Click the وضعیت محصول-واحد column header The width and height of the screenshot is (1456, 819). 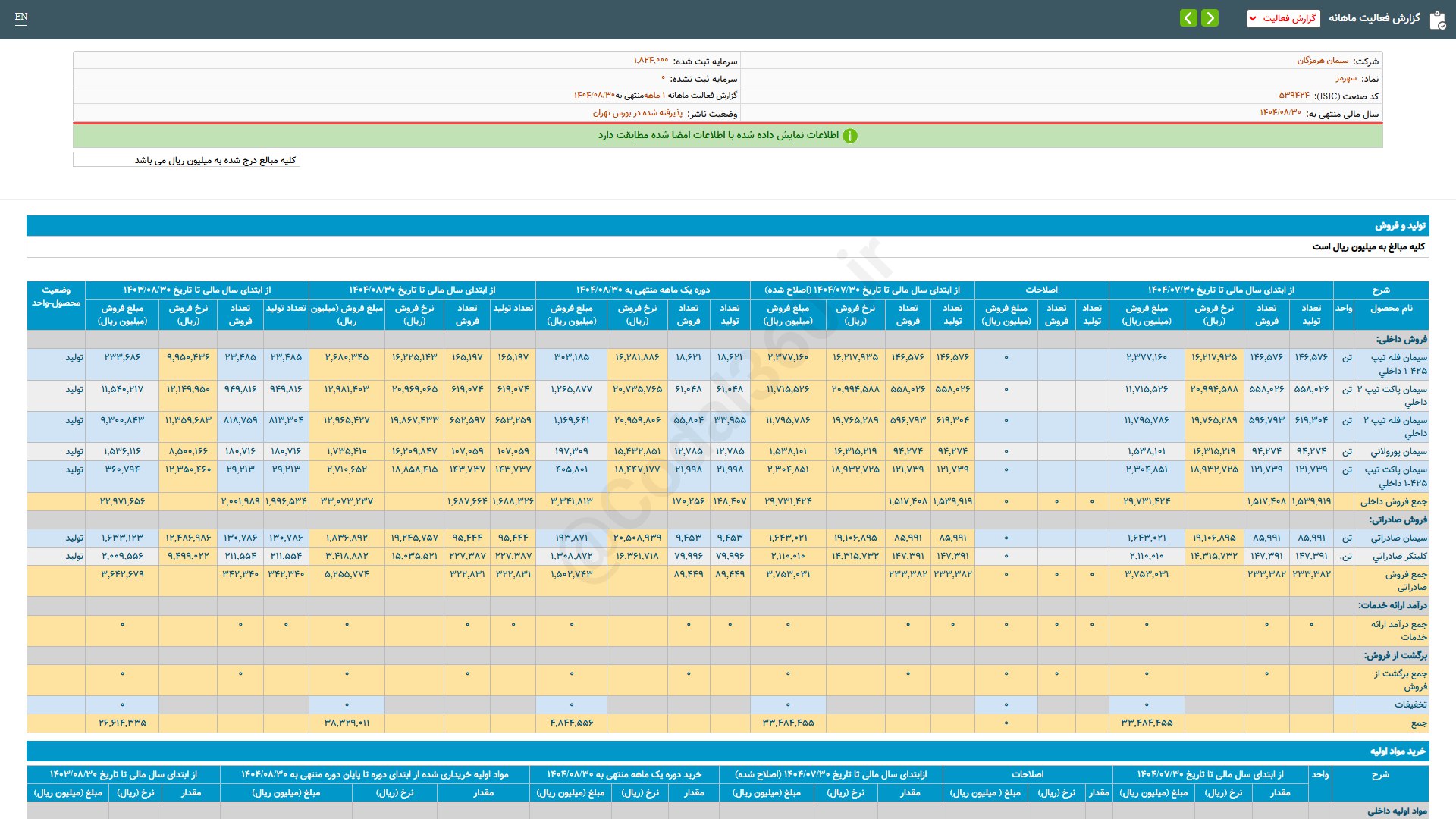click(56, 297)
